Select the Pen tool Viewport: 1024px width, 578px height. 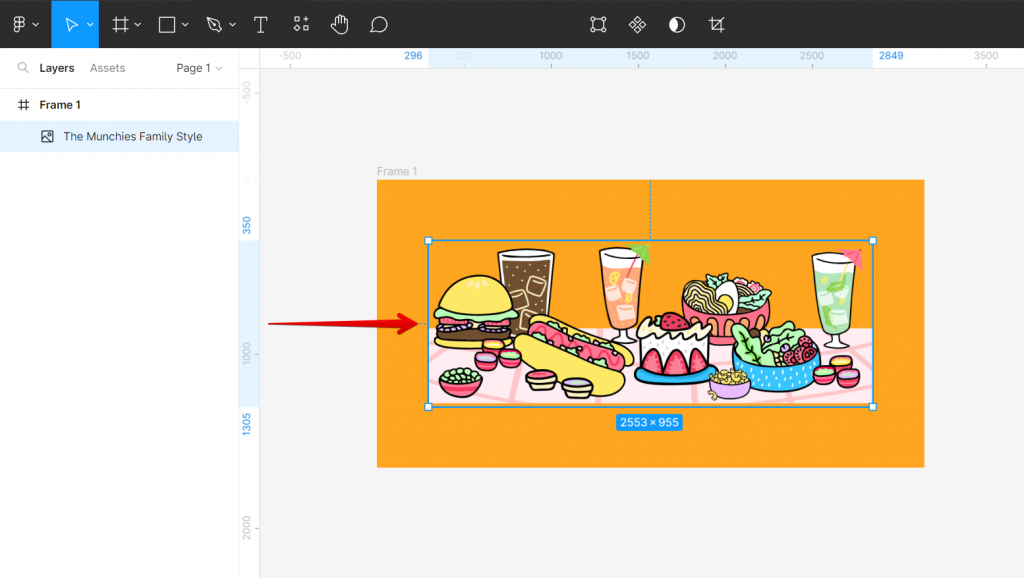click(213, 24)
